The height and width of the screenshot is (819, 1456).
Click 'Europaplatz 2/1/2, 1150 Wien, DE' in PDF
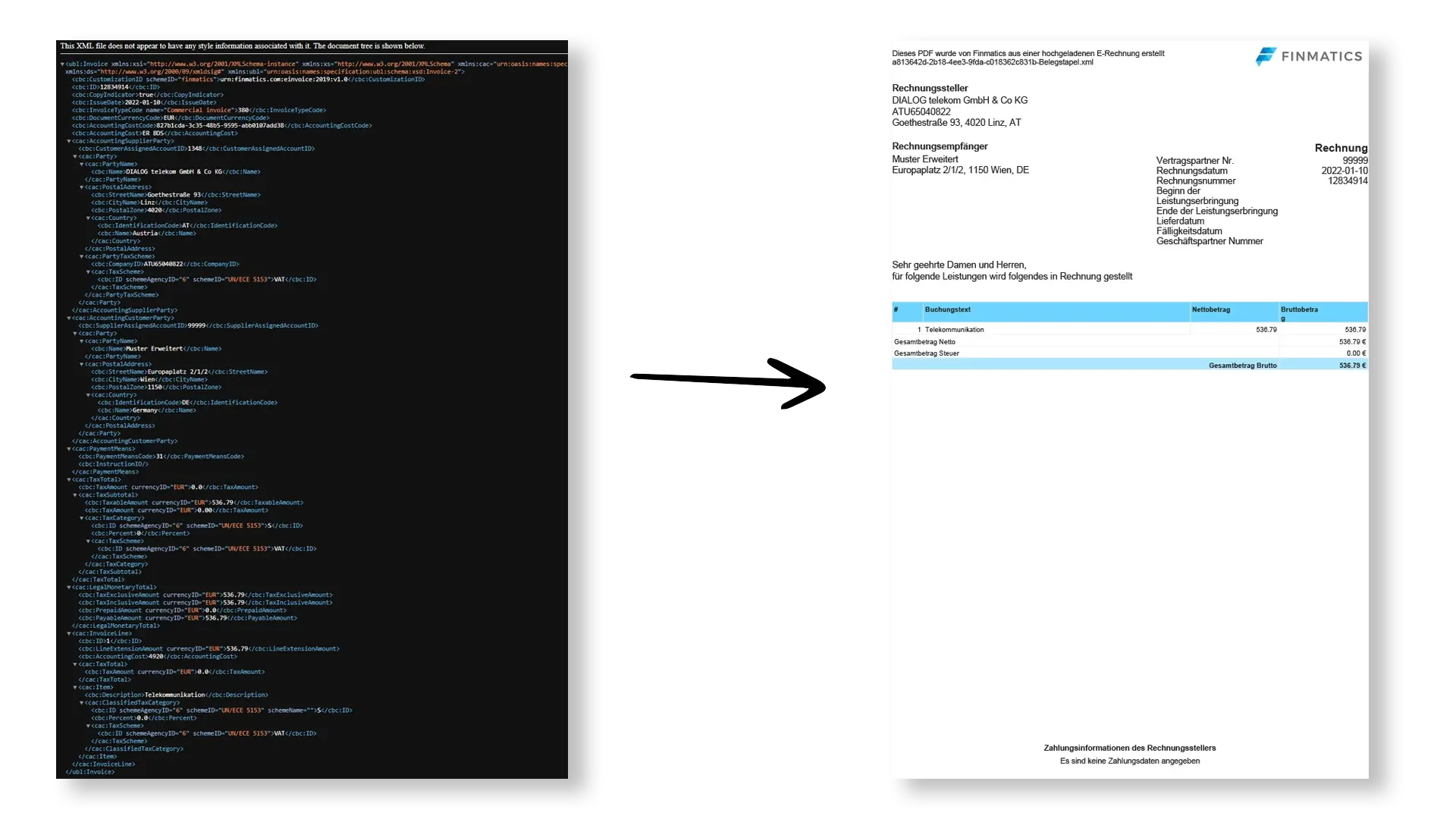coord(960,171)
